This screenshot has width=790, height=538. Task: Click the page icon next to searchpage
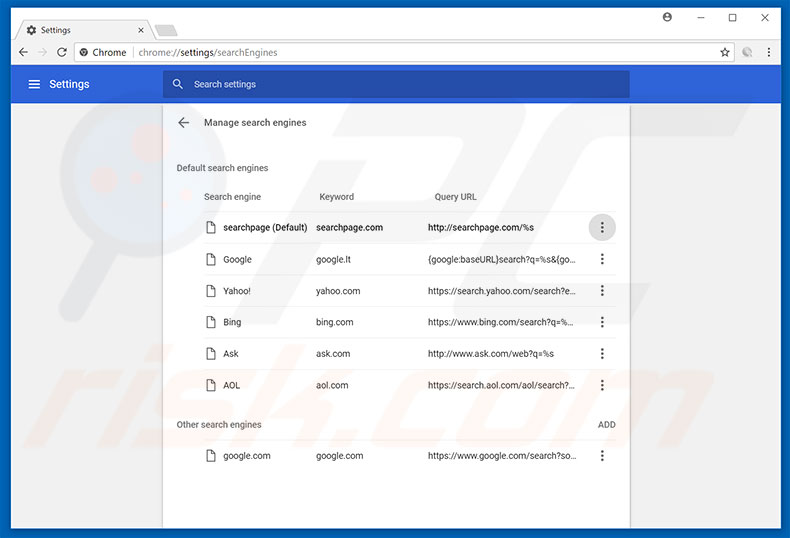pyautogui.click(x=211, y=228)
